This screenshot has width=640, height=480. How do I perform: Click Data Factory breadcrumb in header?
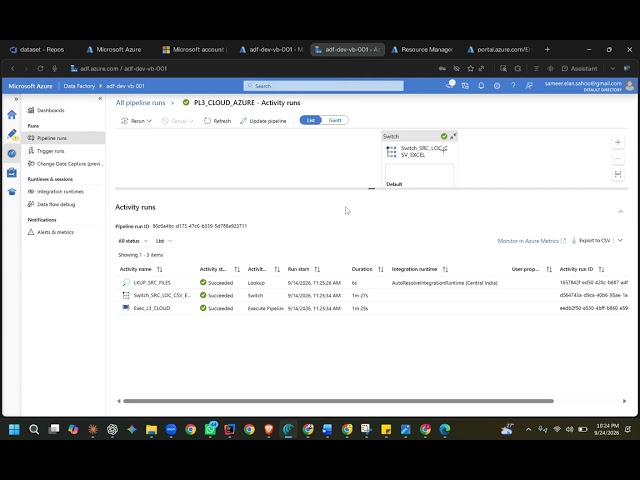pos(79,86)
